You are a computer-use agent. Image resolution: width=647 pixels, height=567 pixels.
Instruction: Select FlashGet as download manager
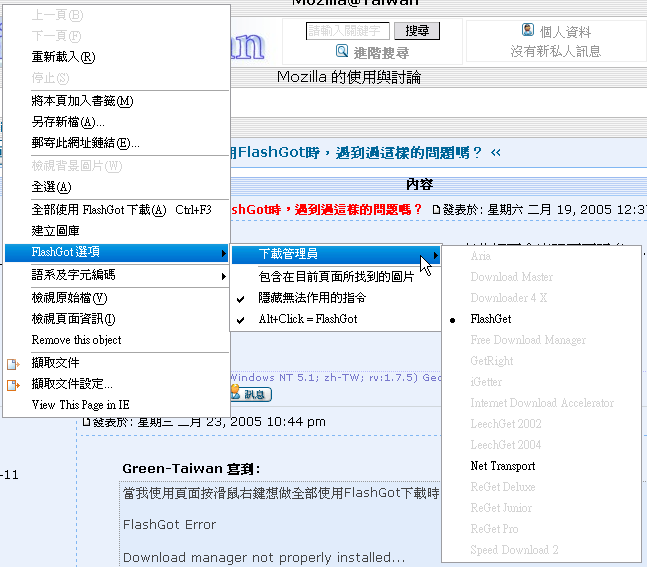(541, 319)
